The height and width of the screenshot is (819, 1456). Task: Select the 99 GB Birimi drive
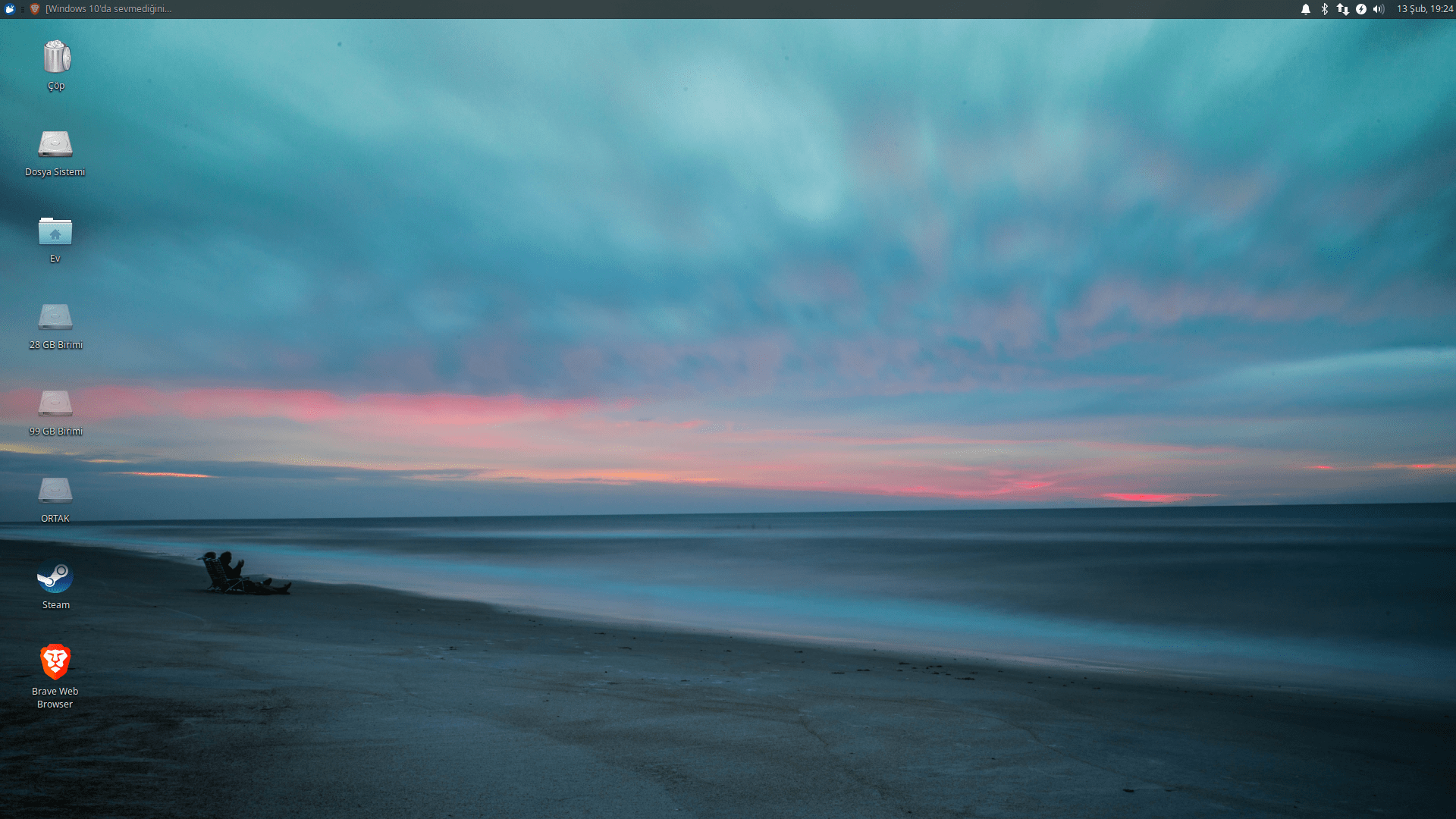(x=55, y=403)
